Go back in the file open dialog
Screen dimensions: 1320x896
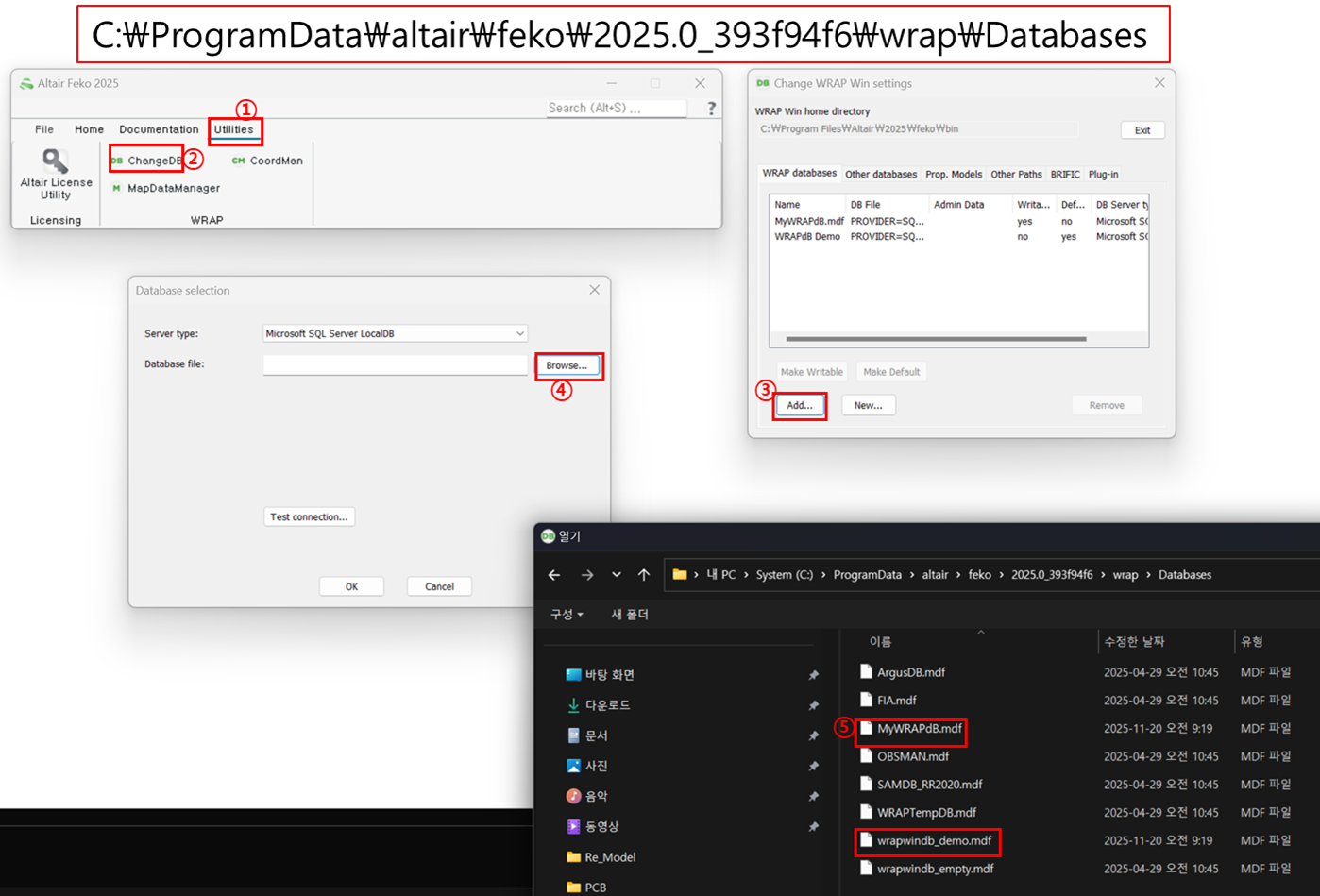[554, 575]
